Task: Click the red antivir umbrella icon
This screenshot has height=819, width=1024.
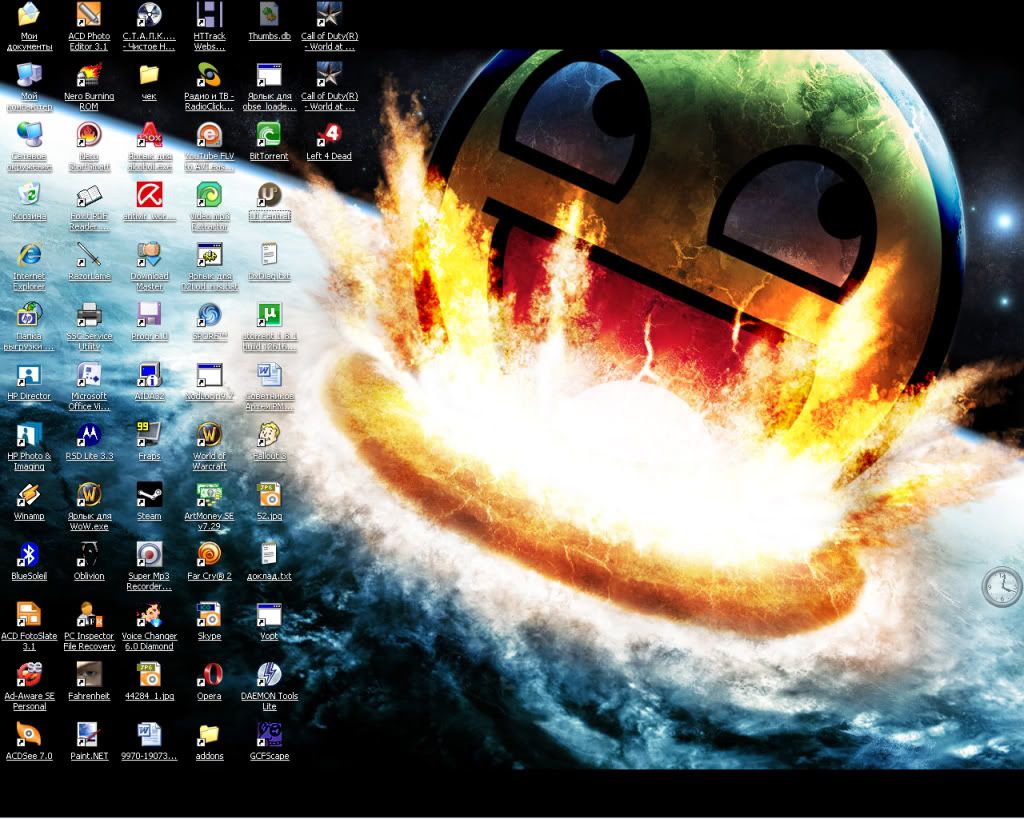Action: point(149,195)
